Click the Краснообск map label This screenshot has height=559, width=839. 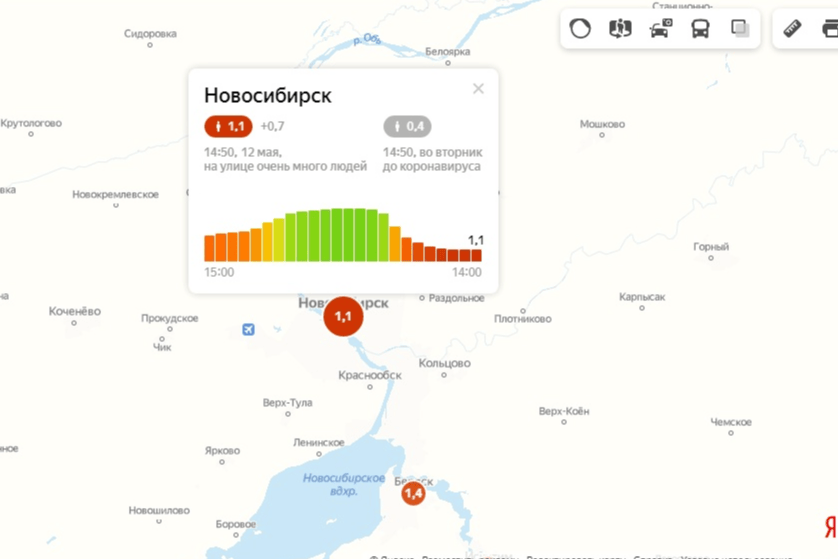tap(370, 375)
